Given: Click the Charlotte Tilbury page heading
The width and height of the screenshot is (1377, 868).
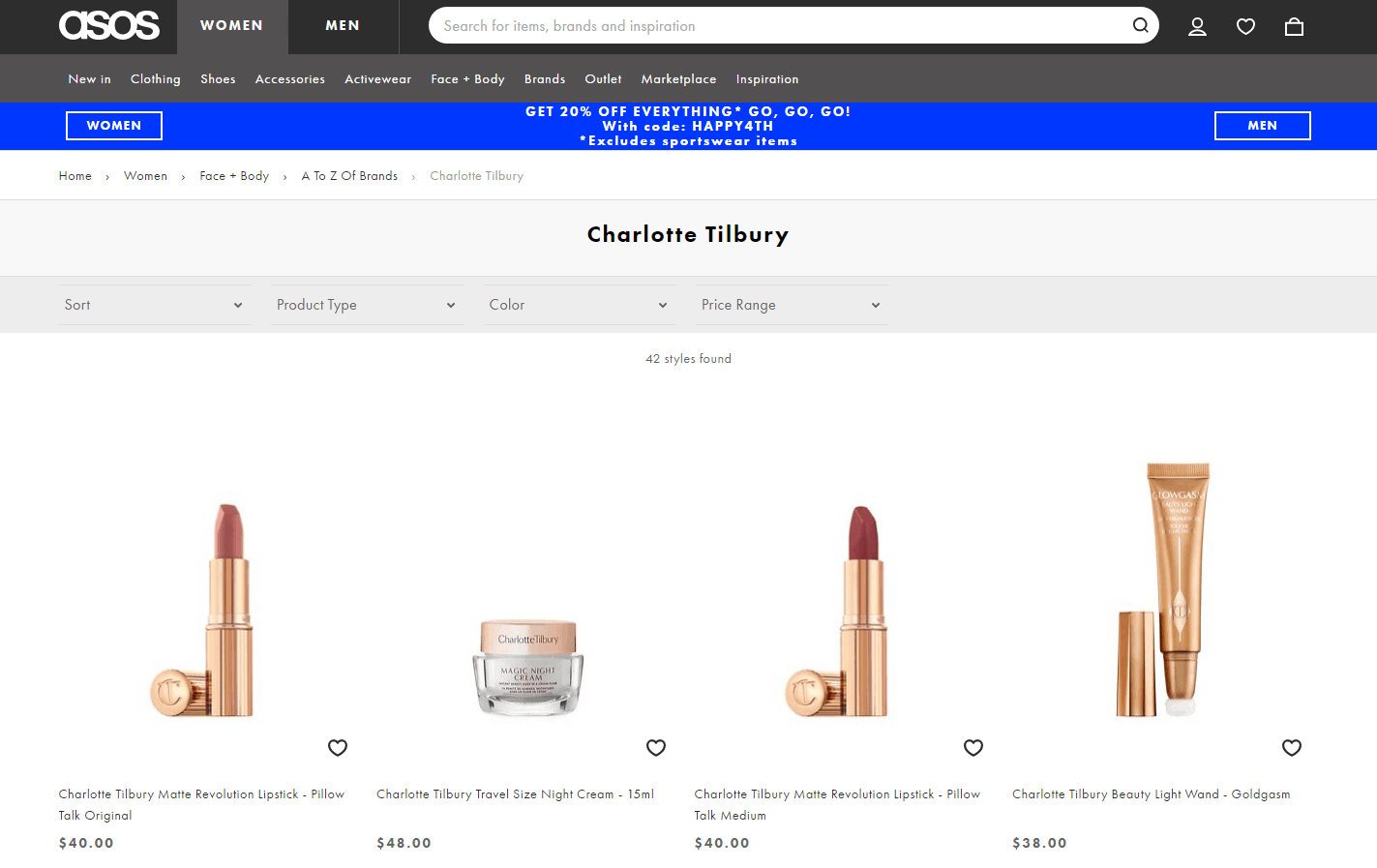Looking at the screenshot, I should coord(688,234).
